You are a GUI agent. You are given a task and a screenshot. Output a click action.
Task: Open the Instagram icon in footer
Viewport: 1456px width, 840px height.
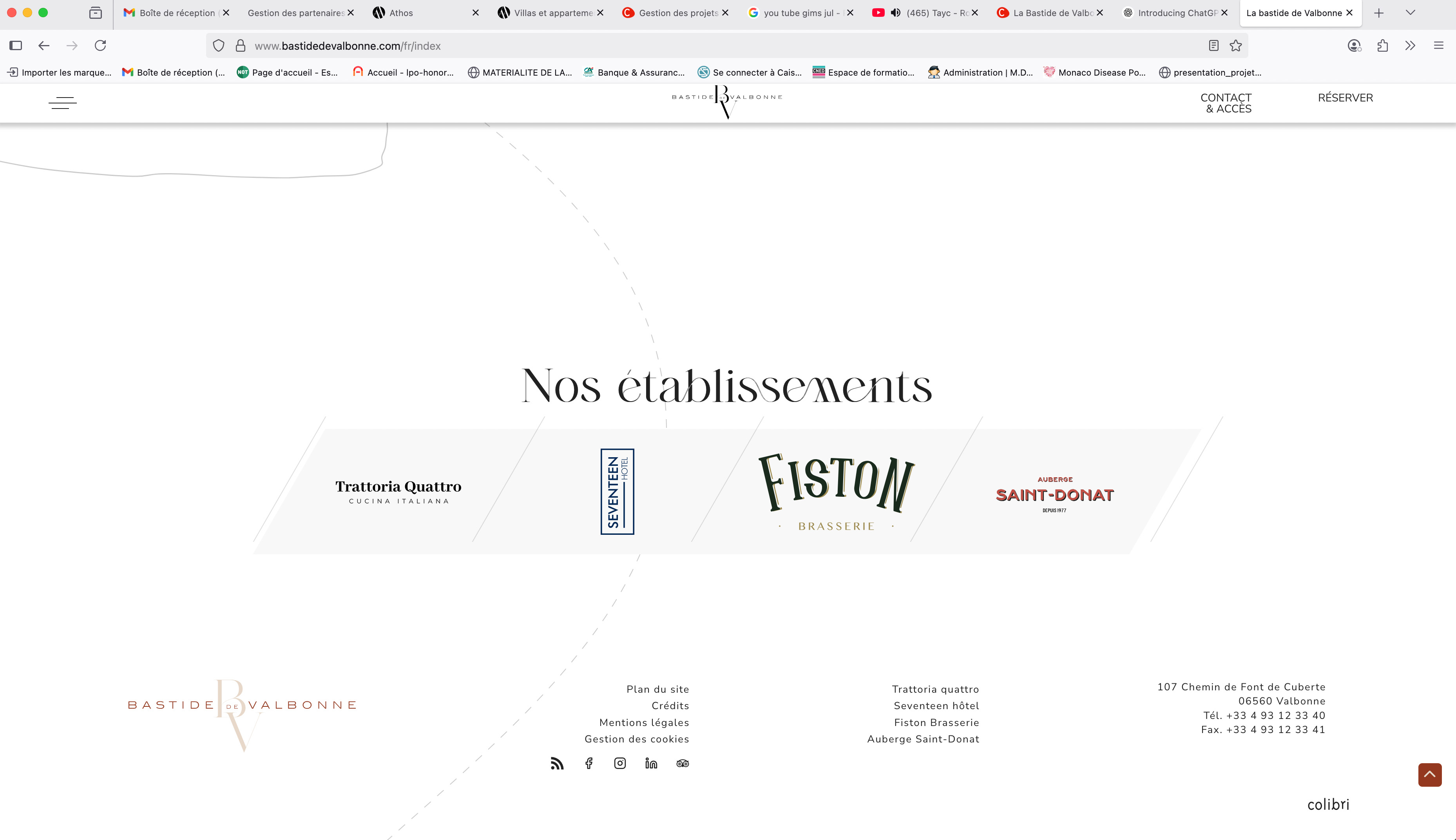pyautogui.click(x=619, y=763)
